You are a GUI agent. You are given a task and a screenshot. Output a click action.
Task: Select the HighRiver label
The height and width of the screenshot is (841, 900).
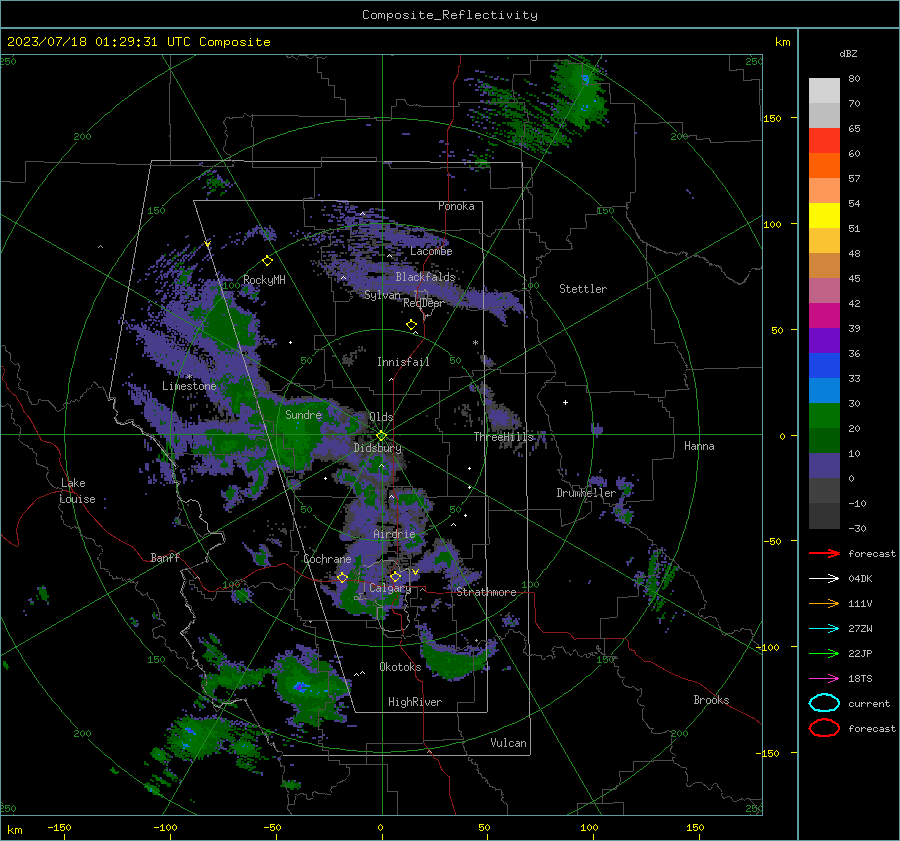[x=415, y=702]
